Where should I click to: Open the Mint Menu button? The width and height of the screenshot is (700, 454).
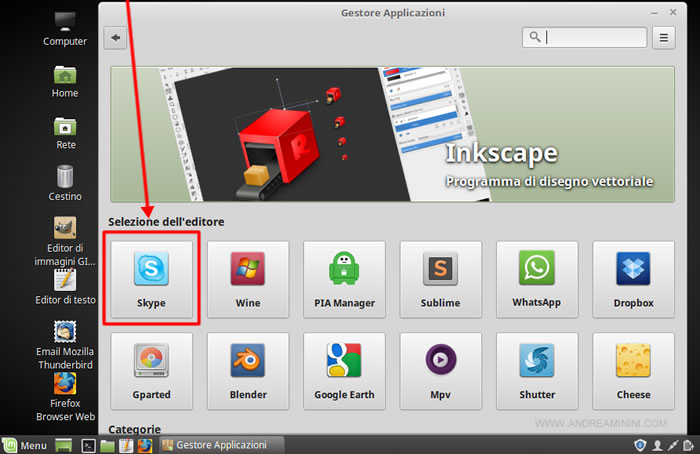(25, 445)
